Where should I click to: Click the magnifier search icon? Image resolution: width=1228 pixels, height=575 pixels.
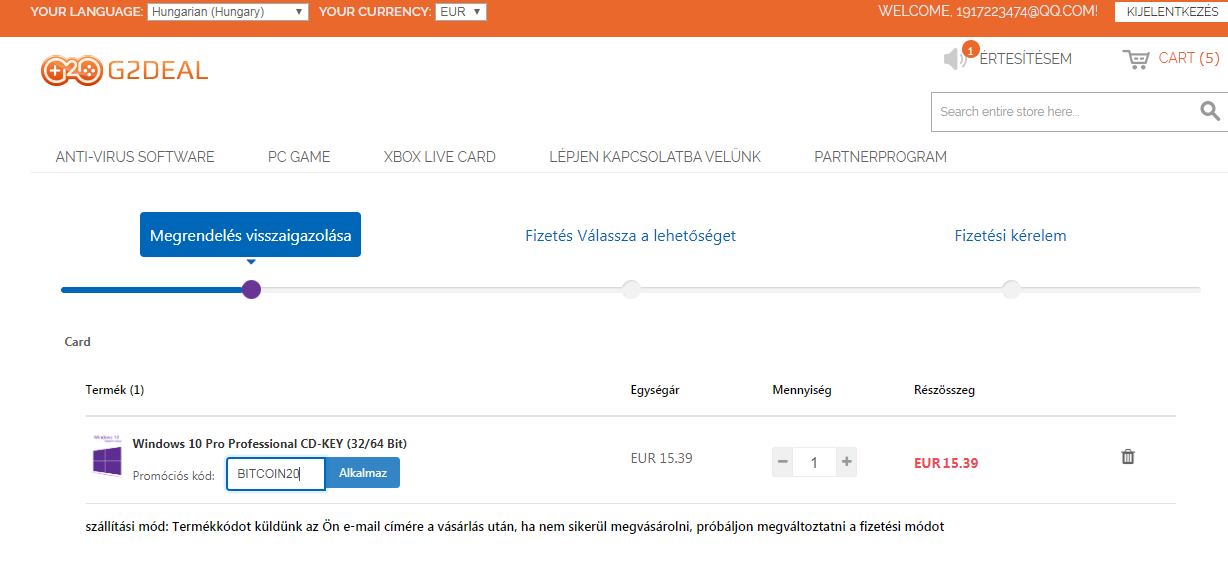(1210, 111)
